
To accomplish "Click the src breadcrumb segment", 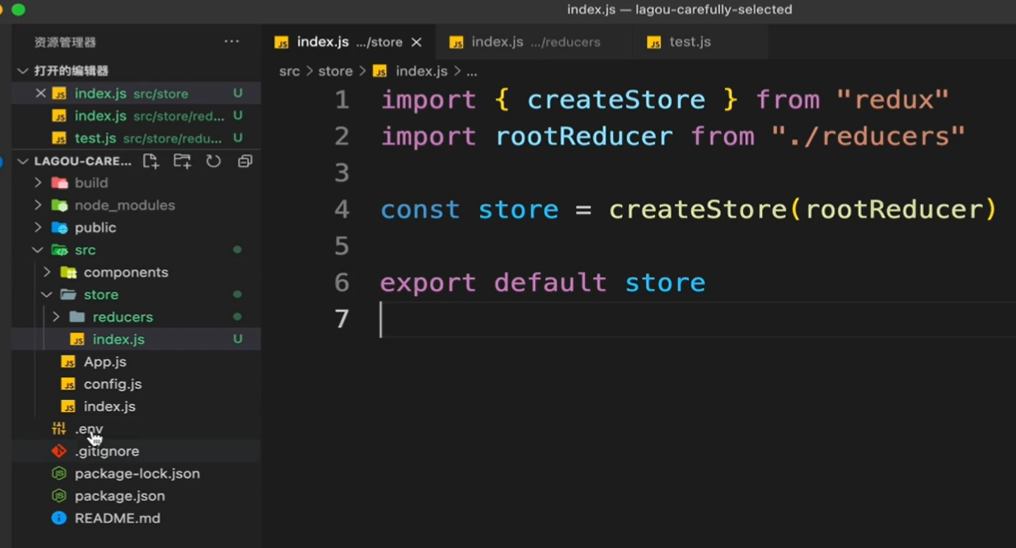I will point(289,71).
